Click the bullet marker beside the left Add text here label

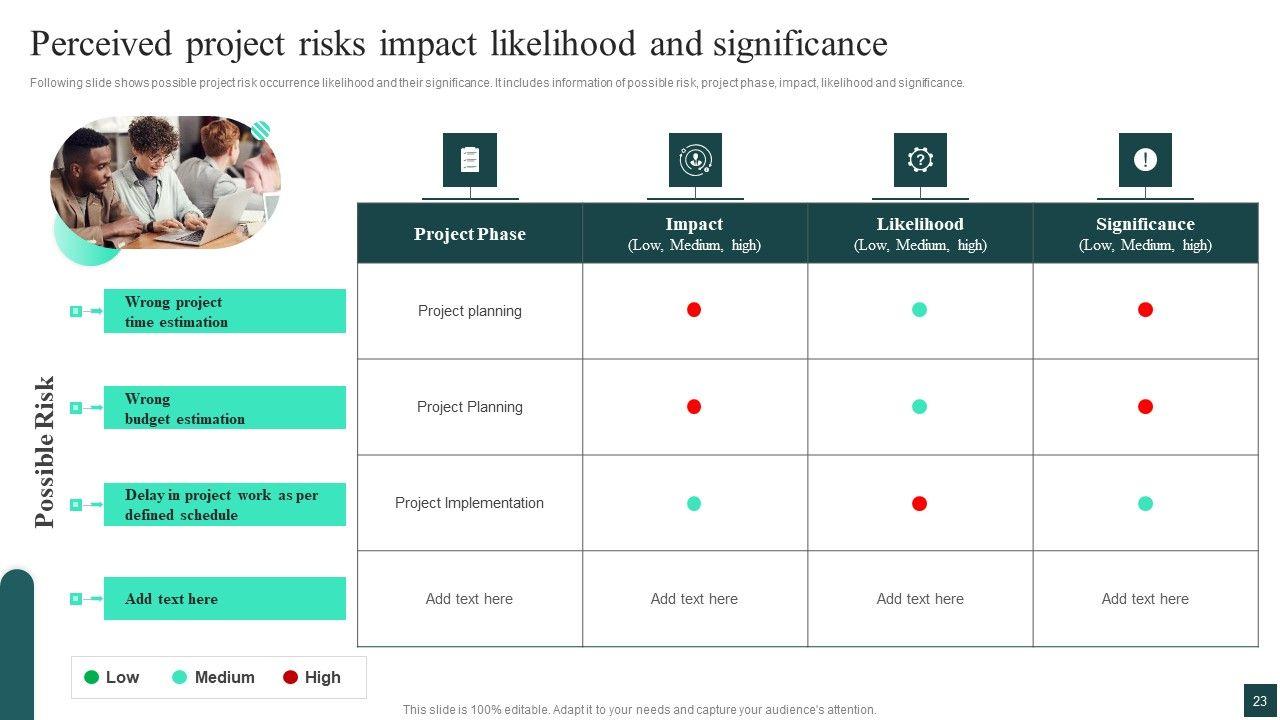pos(76,599)
